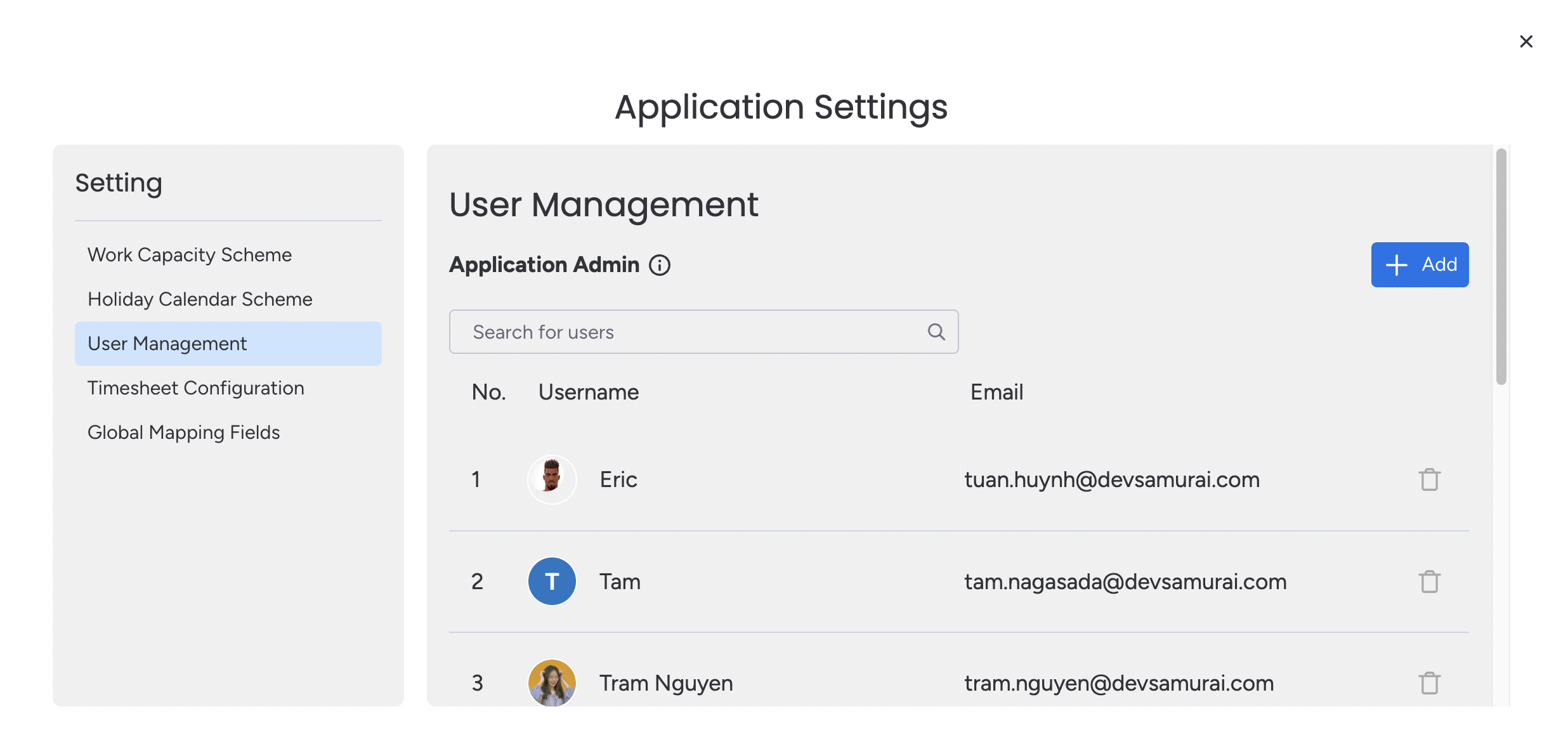1568x742 pixels.
Task: Open Tram Nguyen's profile picture
Action: pyautogui.click(x=551, y=682)
